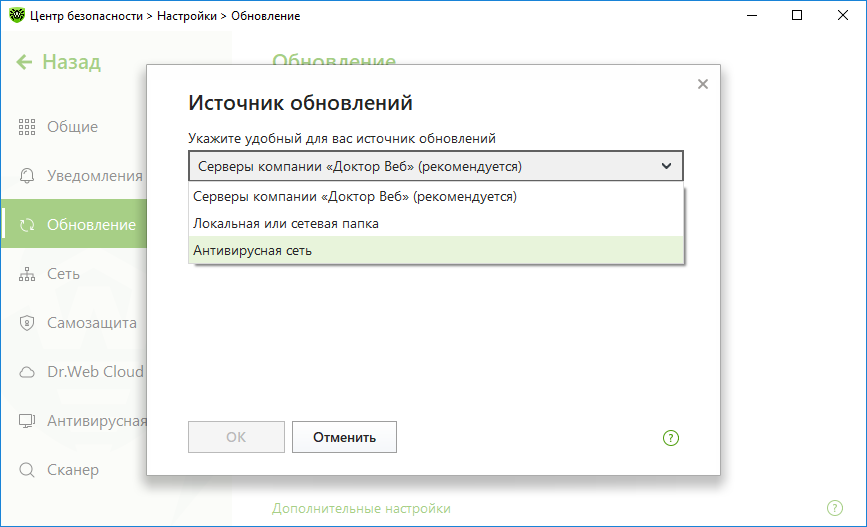Open the Общие settings section
Screen dimensions: 867x527
coord(72,127)
